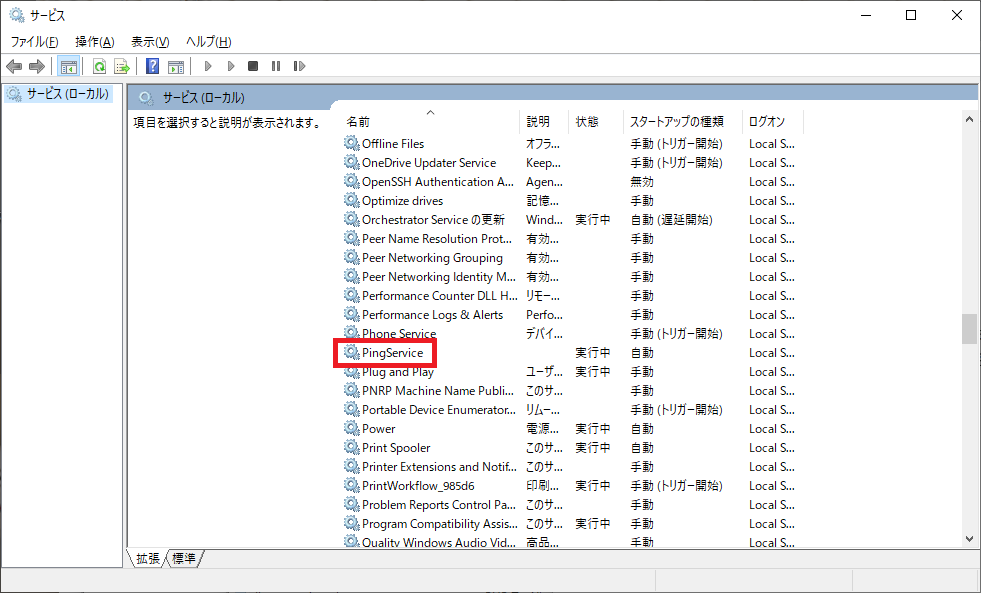Image resolution: width=981 pixels, height=593 pixels.
Task: Open the ファイル(F) menu
Action: click(34, 41)
